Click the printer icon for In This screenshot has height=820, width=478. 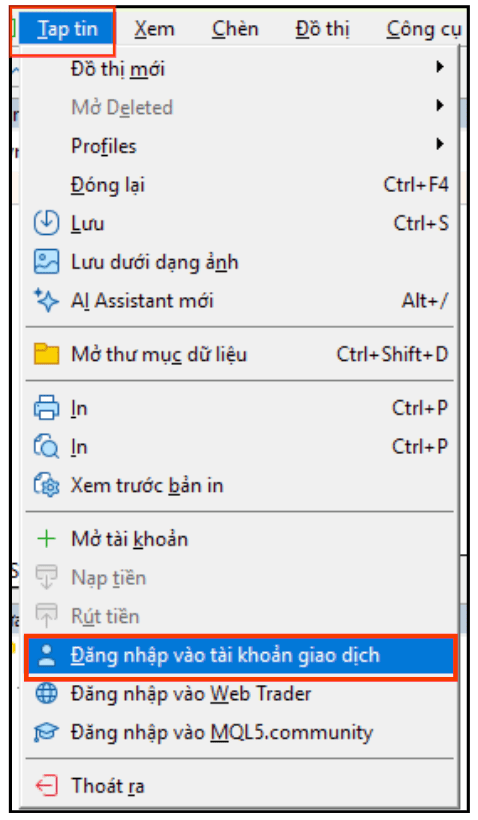(46, 408)
